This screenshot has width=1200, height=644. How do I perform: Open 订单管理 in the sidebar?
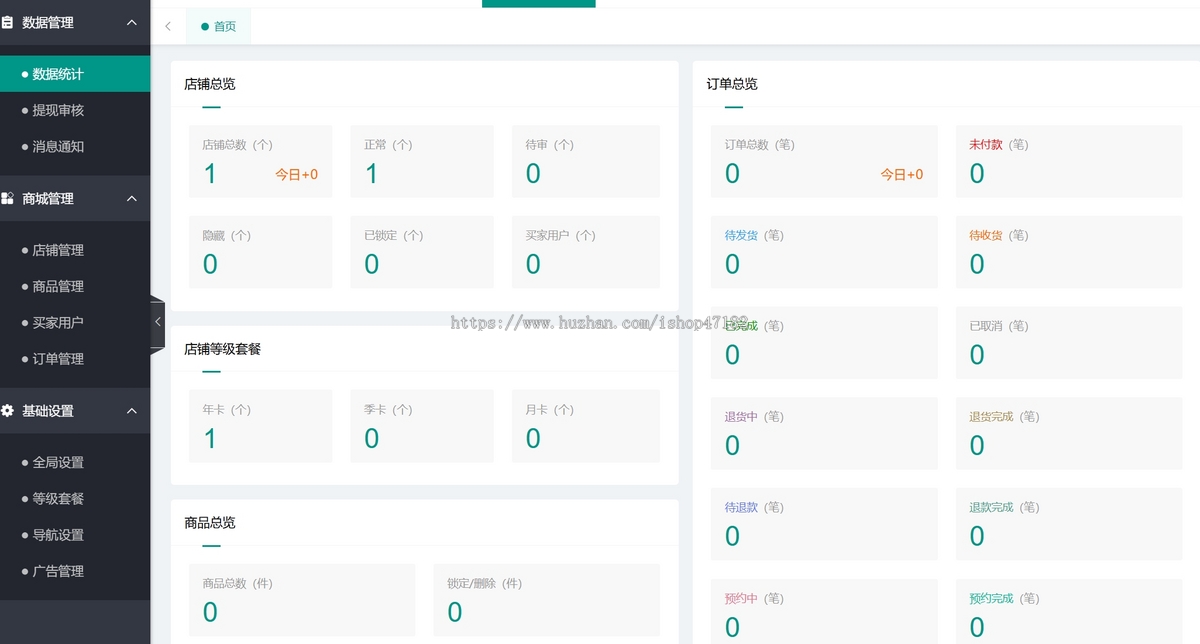[x=75, y=359]
